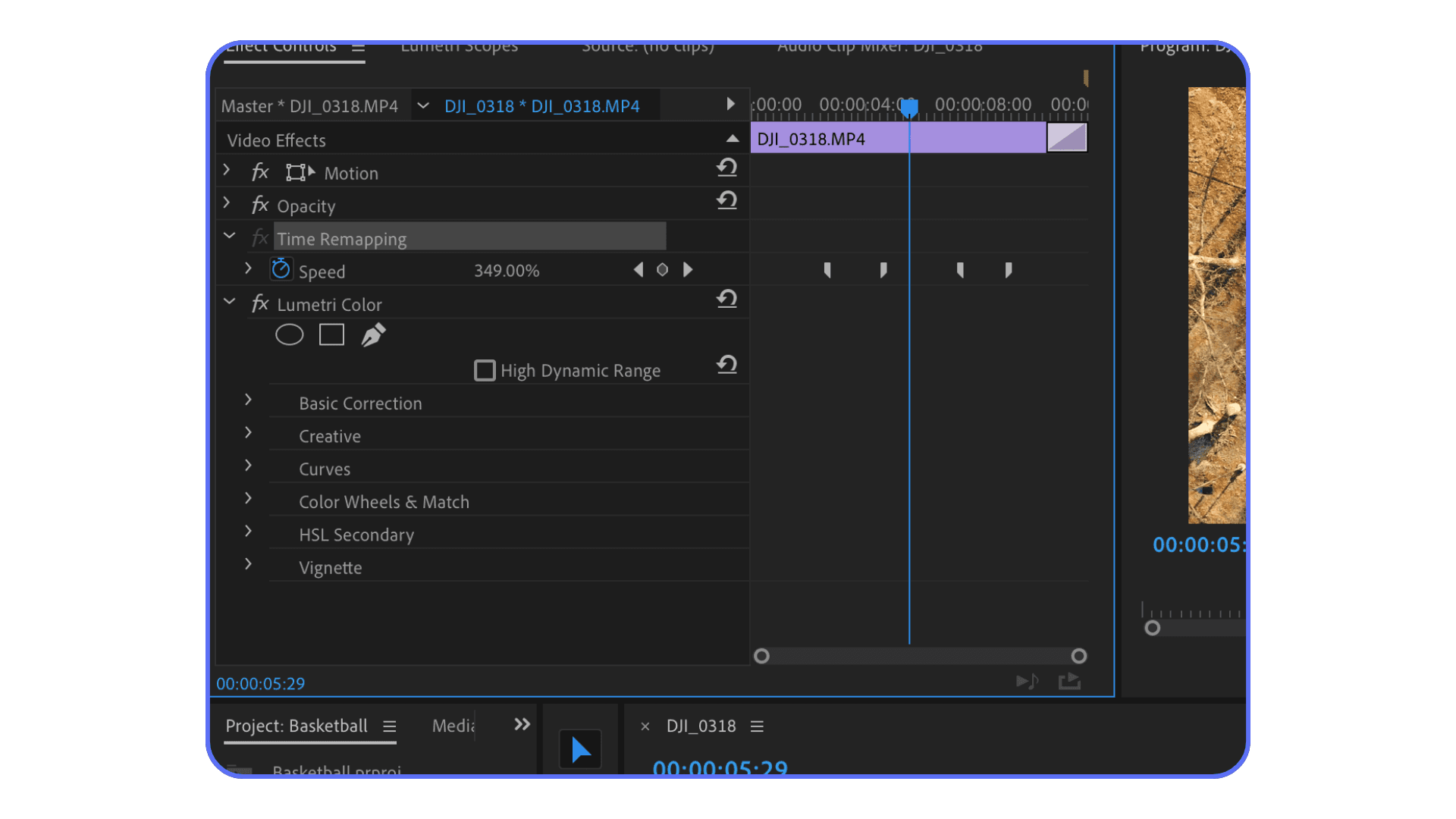Viewport: 1456px width, 819px height.
Task: Expand the Basic Correction section
Action: tap(248, 400)
